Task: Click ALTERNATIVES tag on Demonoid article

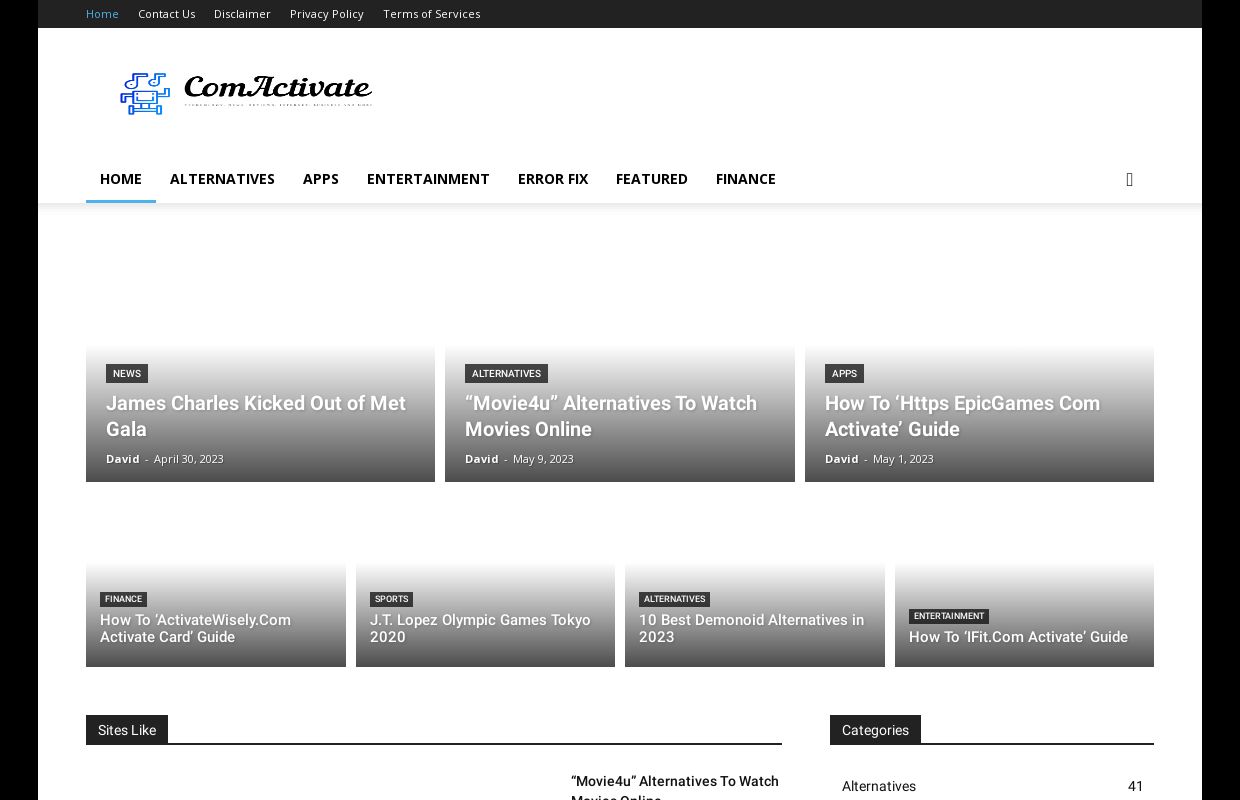Action: point(674,599)
